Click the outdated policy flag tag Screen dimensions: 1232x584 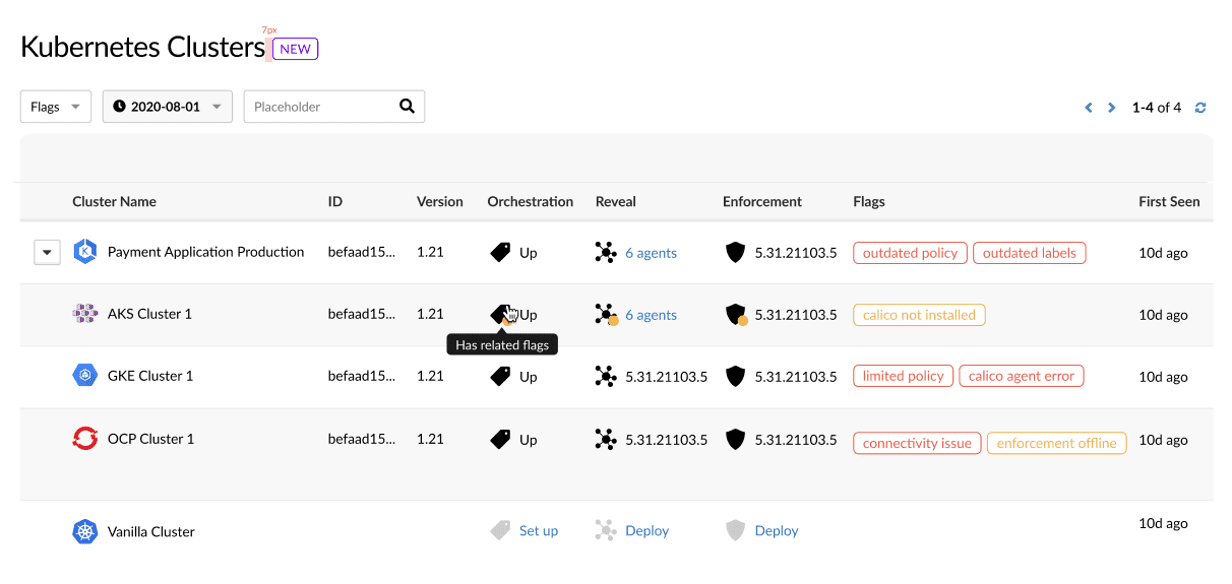click(x=910, y=253)
